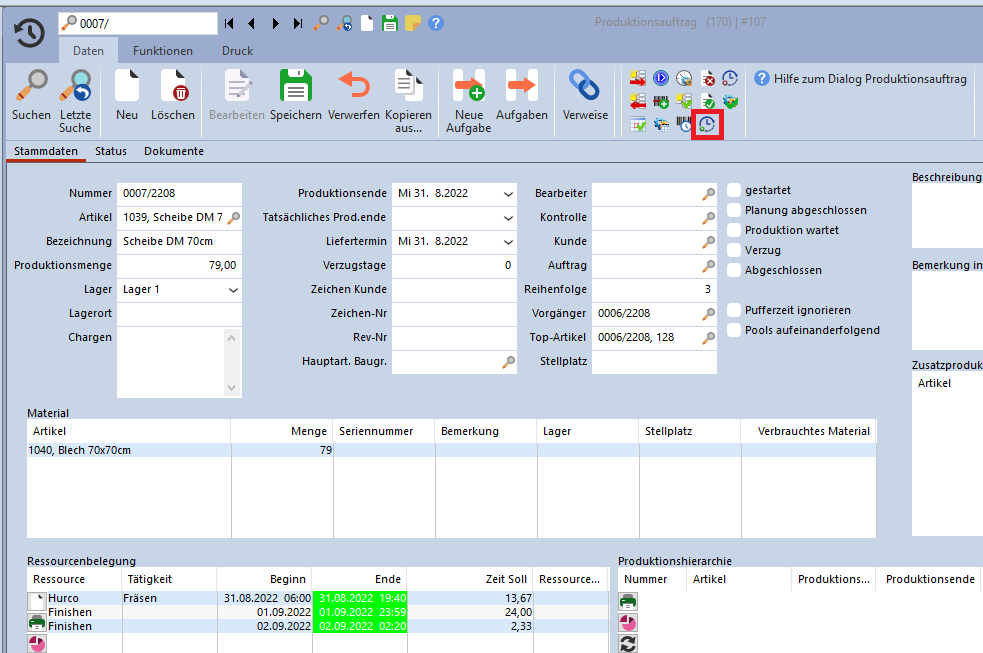Open the Lager dropdown list
Viewport: 983px width, 653px height.
click(x=233, y=289)
